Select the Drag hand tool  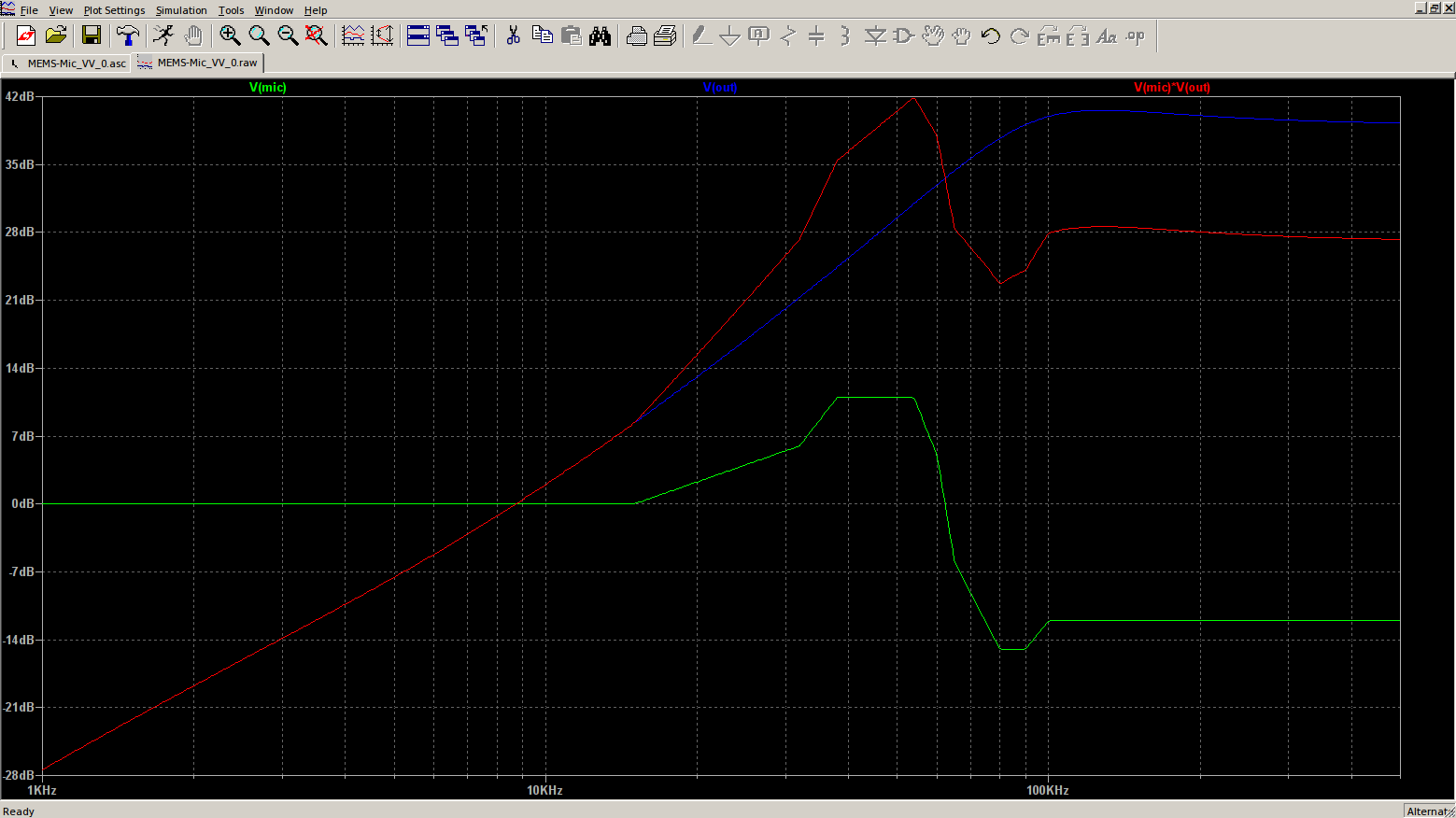[x=961, y=35]
